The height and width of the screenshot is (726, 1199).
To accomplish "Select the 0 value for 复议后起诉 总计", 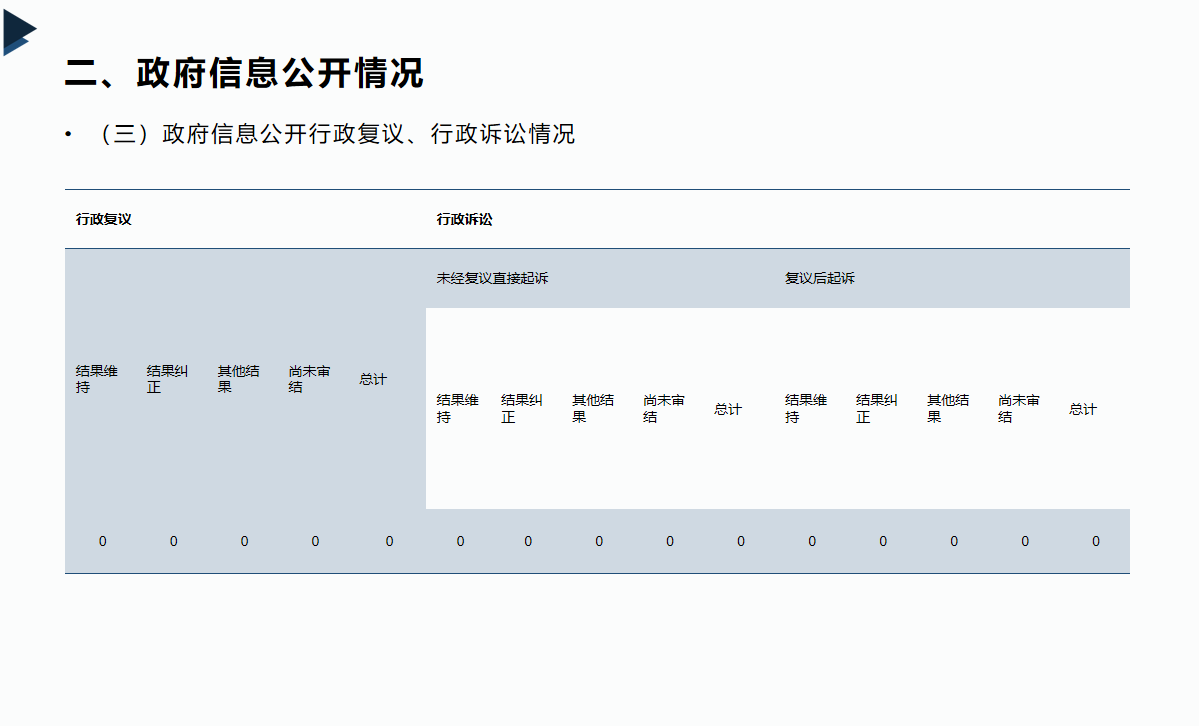I will click(x=1096, y=542).
